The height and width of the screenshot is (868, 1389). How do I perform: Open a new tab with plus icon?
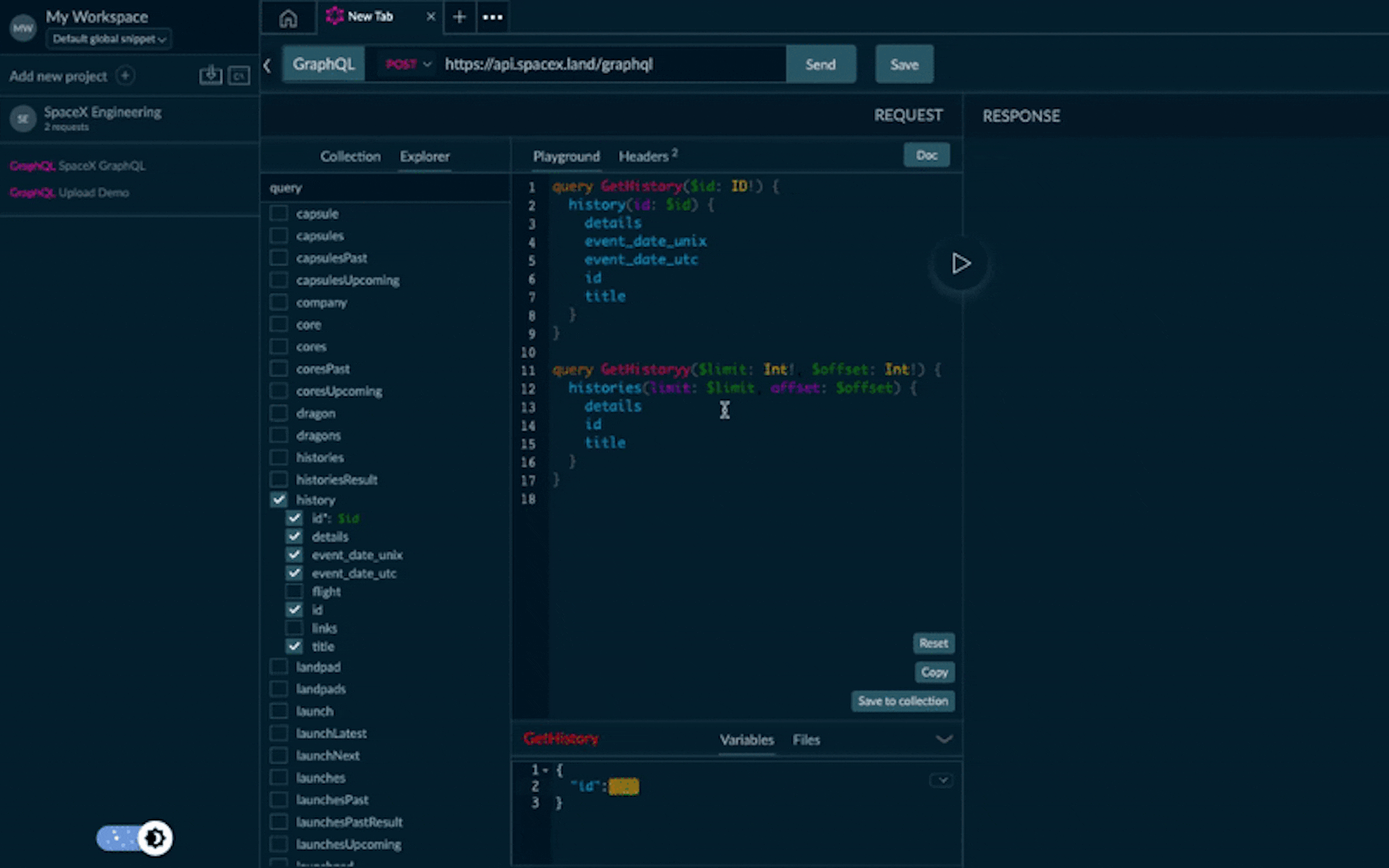[x=459, y=17]
